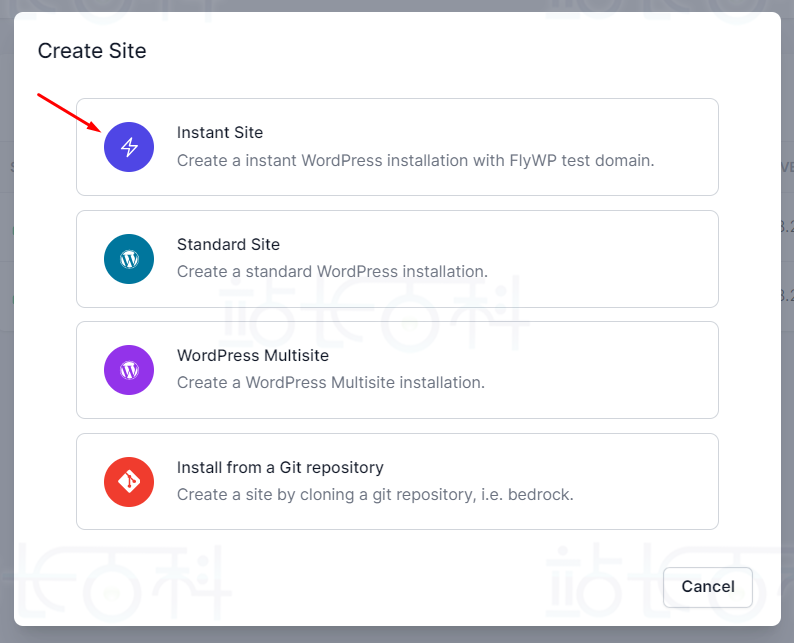The image size is (794, 643).
Task: Select the Standard Site title
Action: pos(228,244)
